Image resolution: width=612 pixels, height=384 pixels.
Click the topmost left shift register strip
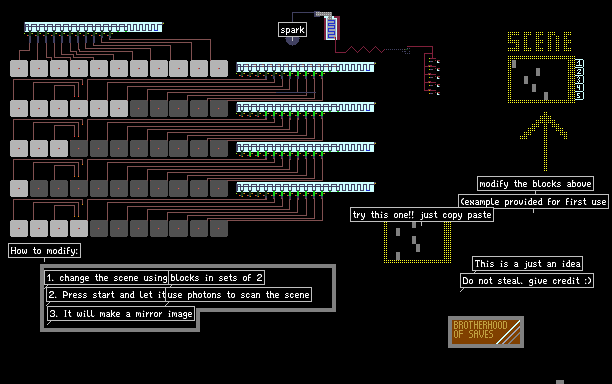coord(93,27)
